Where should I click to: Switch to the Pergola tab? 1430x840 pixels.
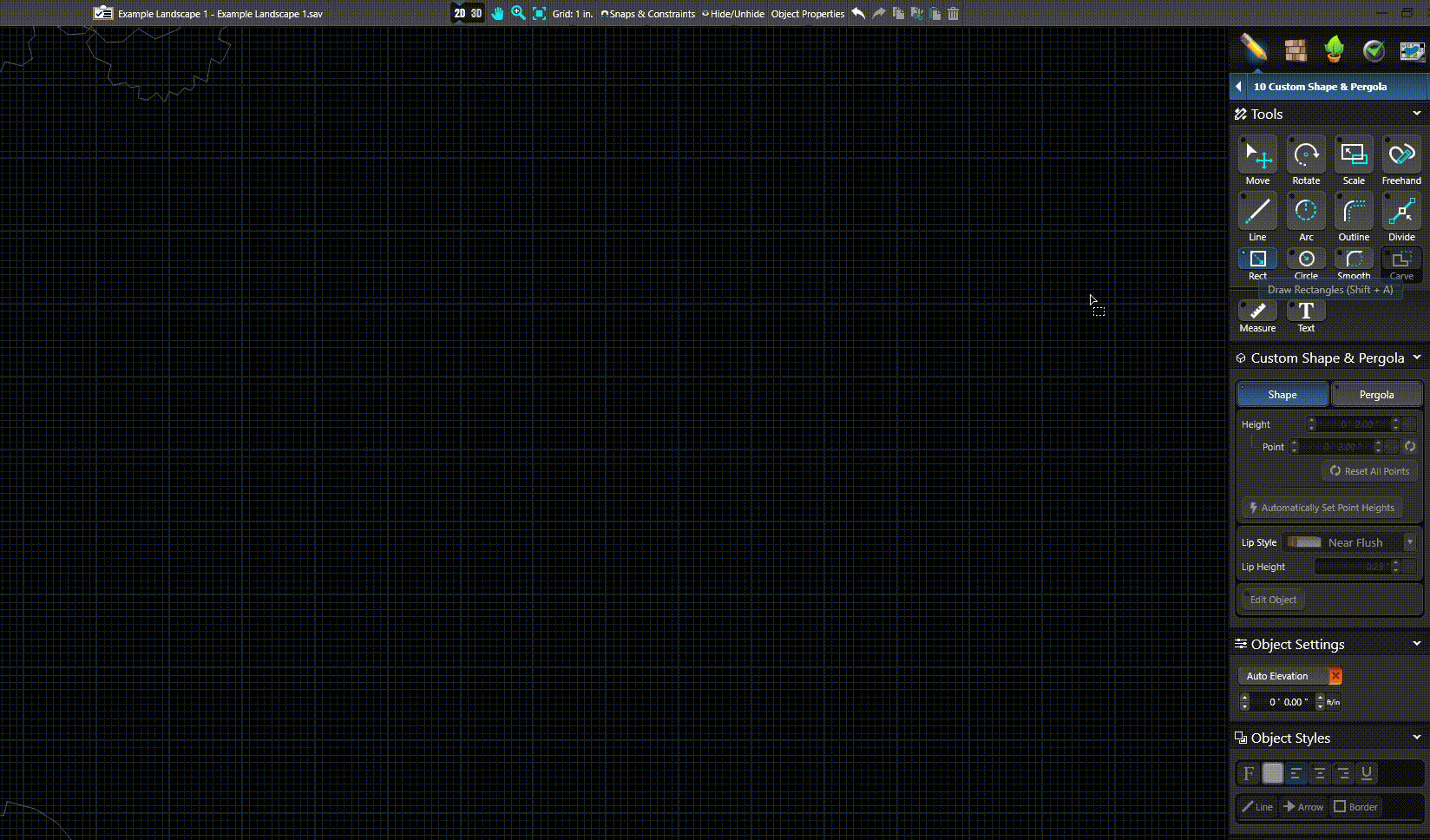tap(1376, 395)
